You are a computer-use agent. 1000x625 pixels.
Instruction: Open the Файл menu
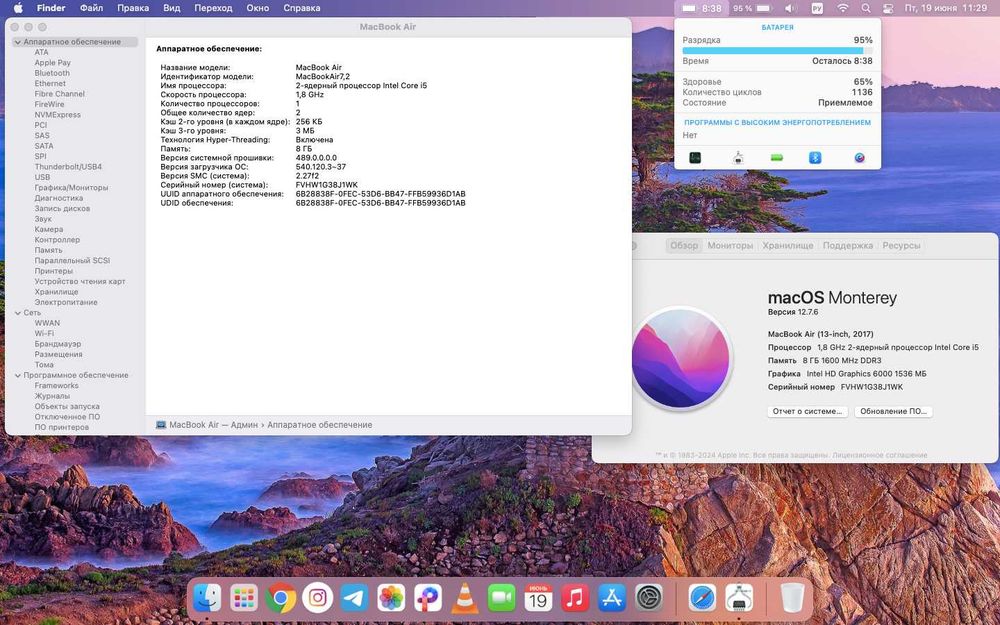tap(92, 8)
